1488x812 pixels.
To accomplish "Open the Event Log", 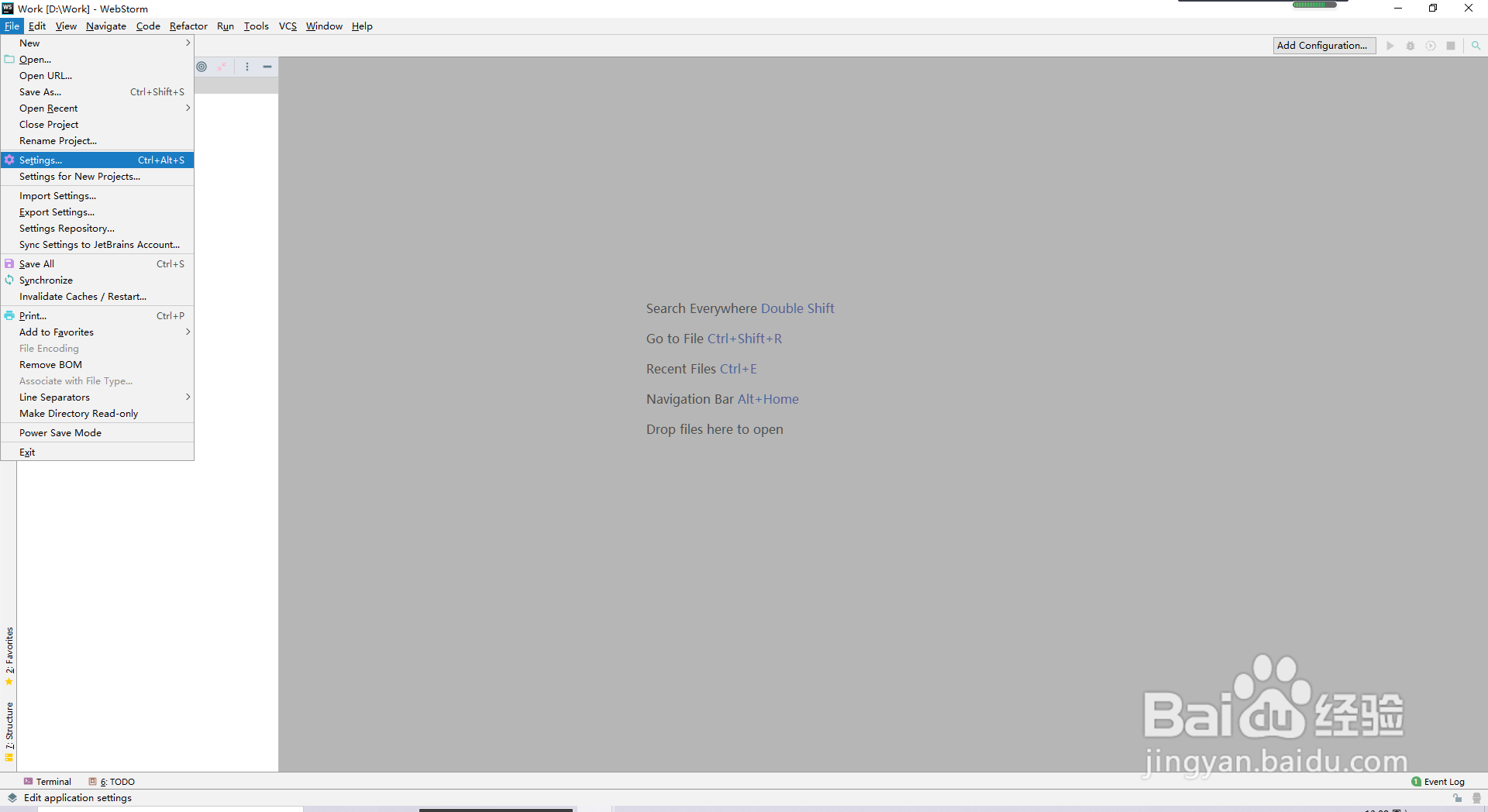I will [x=1438, y=782].
